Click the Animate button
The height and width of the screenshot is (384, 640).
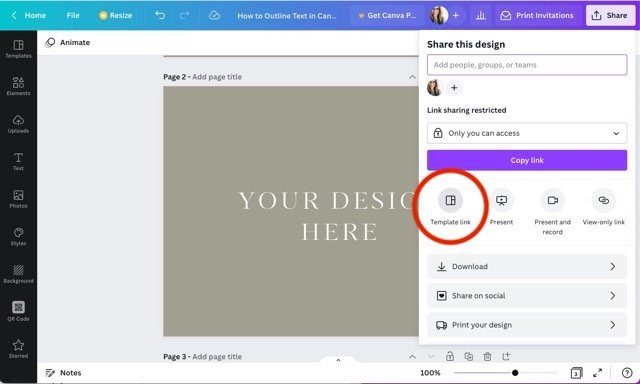[x=68, y=42]
